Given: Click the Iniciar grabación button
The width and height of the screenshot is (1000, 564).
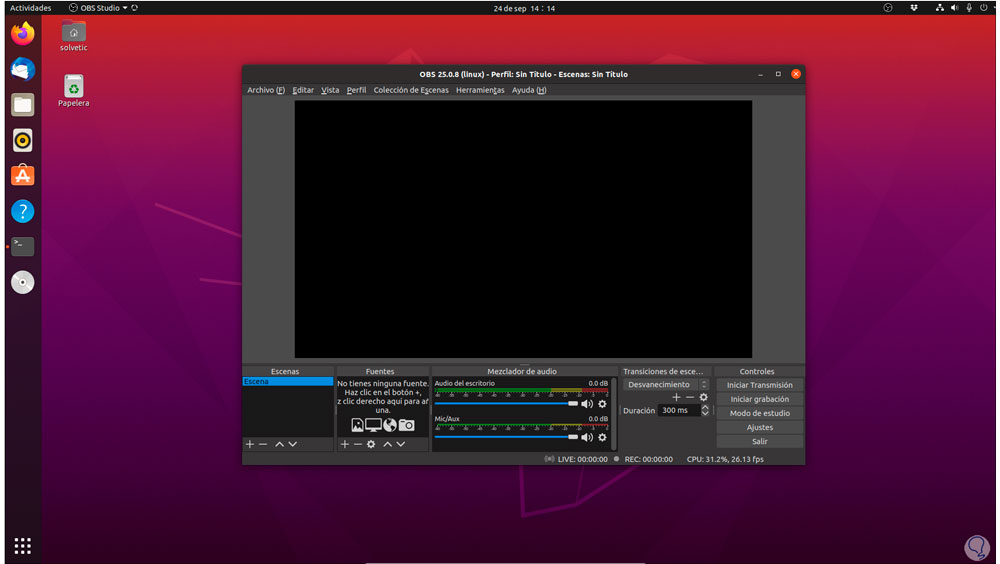Looking at the screenshot, I should click(759, 399).
